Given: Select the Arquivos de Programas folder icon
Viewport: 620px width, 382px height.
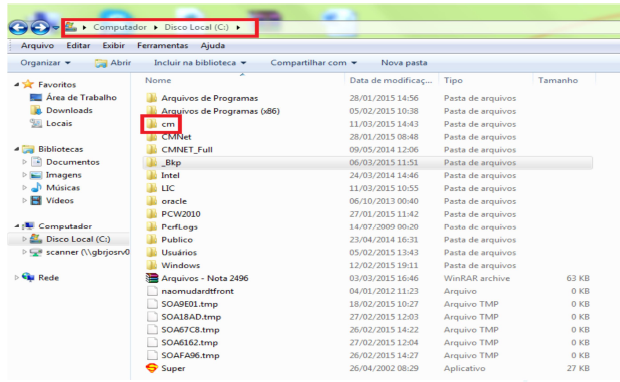Looking at the screenshot, I should click(x=151, y=98).
